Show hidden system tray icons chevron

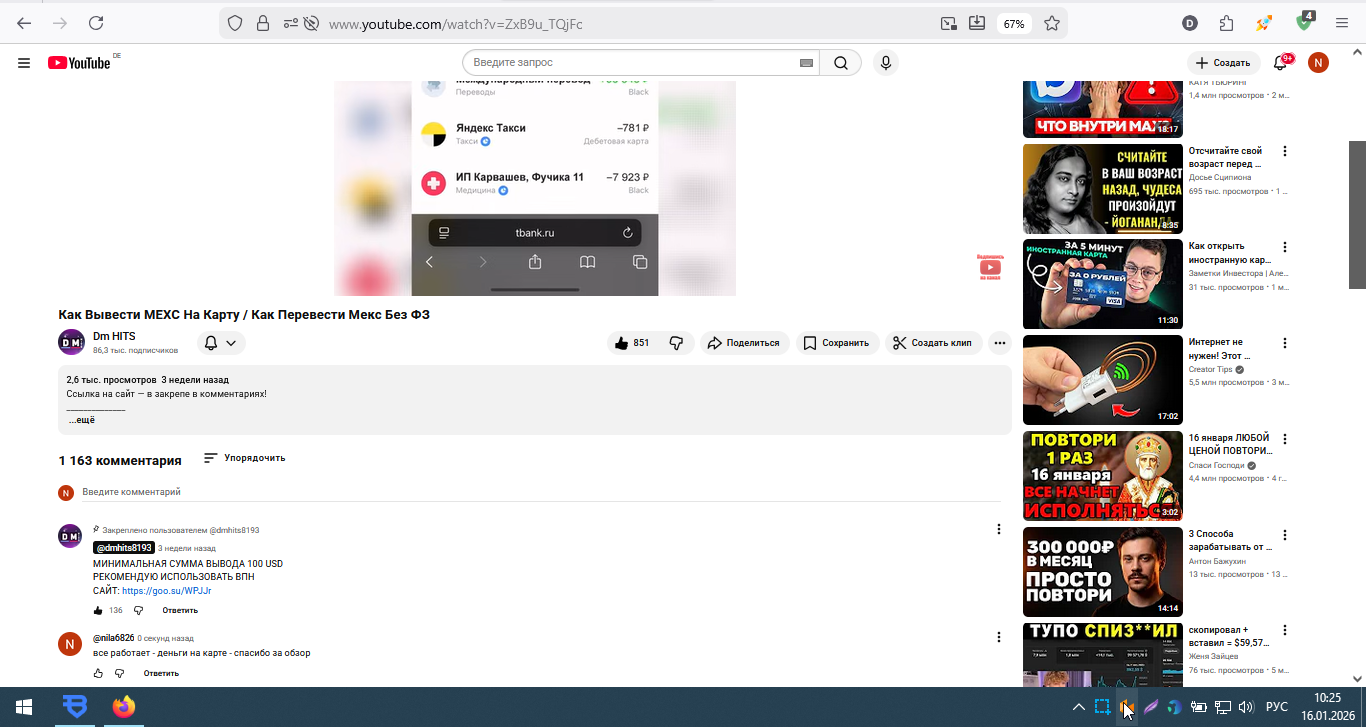click(1078, 707)
